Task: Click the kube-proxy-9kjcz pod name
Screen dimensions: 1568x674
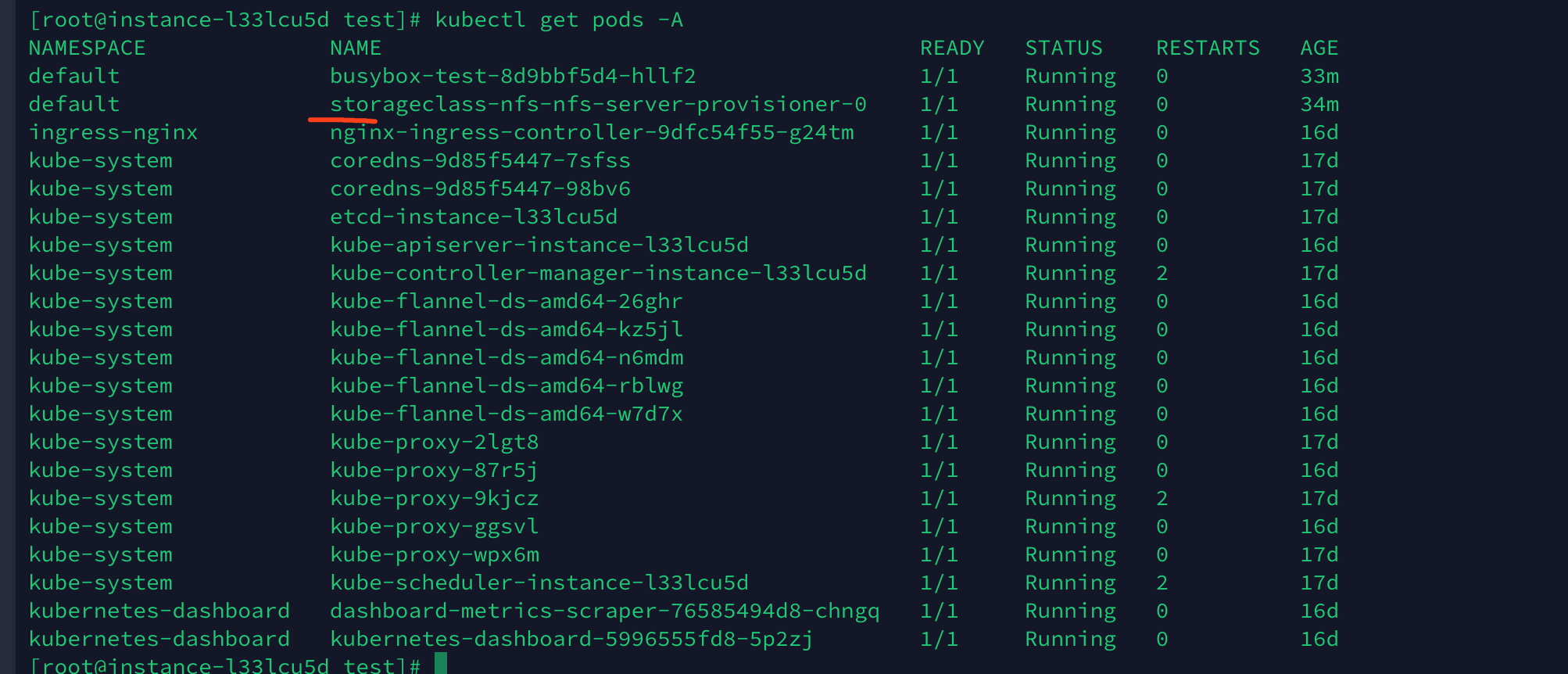Action: 435,499
